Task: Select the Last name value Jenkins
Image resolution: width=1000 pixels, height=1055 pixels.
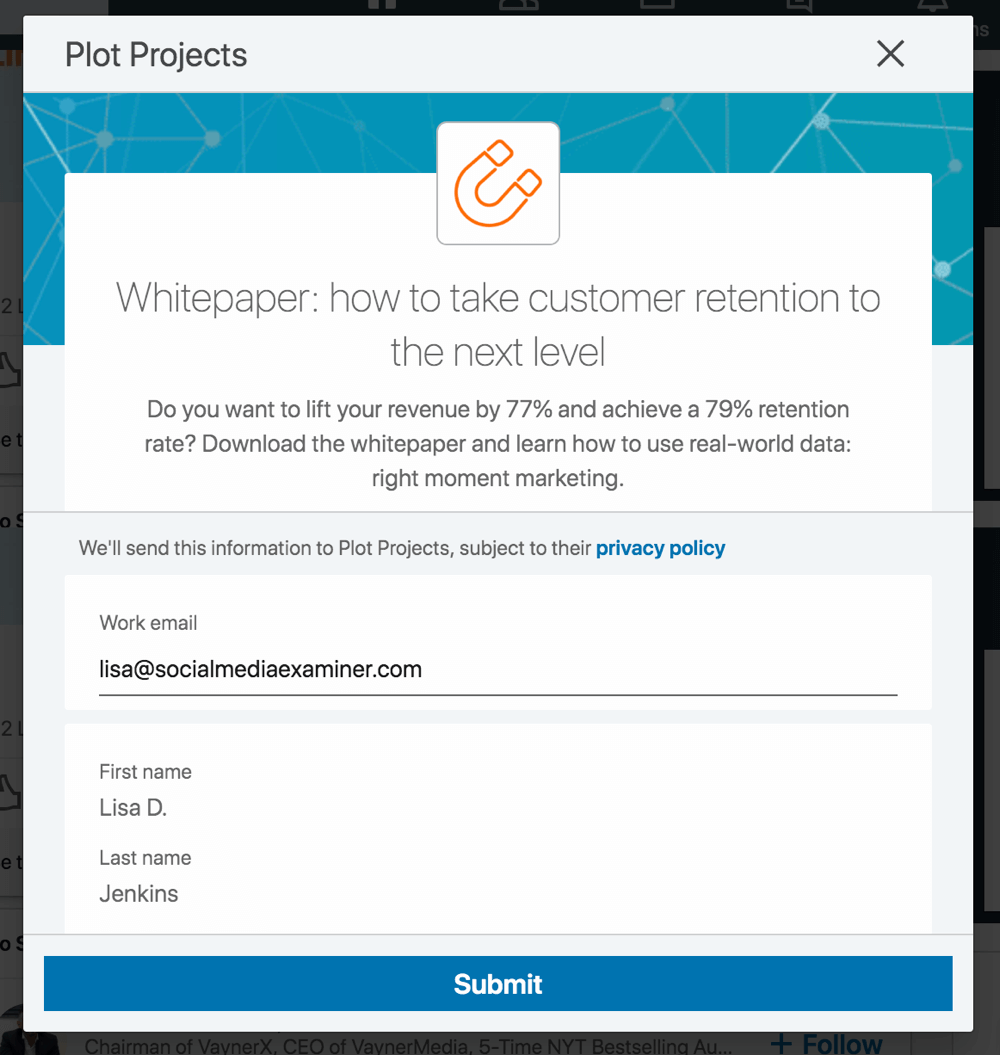Action: tap(139, 894)
